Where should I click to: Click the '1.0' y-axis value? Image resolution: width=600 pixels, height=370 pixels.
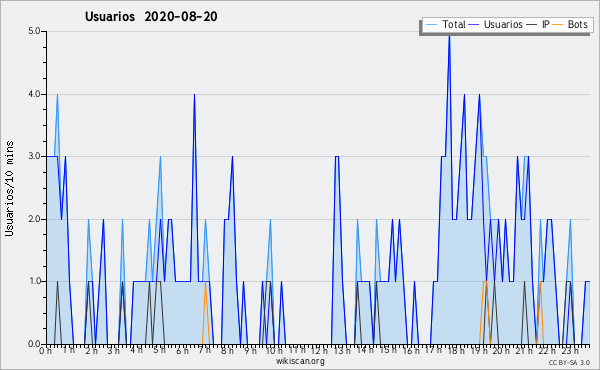(34, 282)
